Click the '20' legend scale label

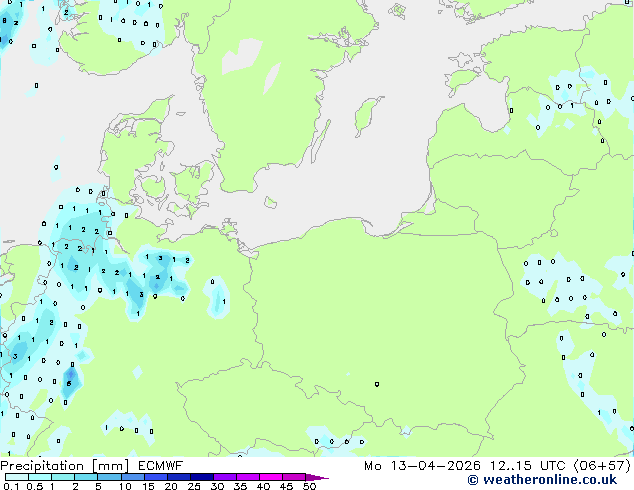click(x=171, y=486)
